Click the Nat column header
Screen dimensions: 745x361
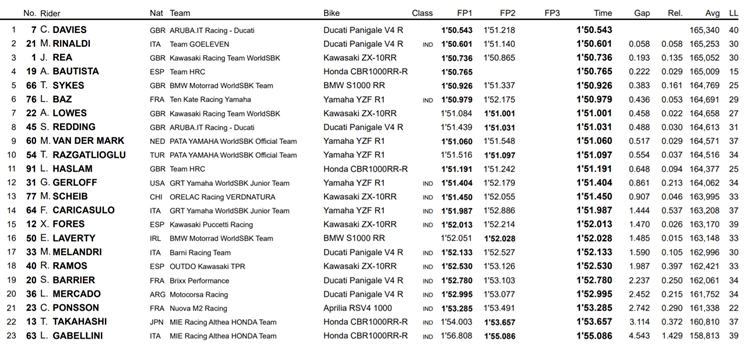(x=156, y=13)
